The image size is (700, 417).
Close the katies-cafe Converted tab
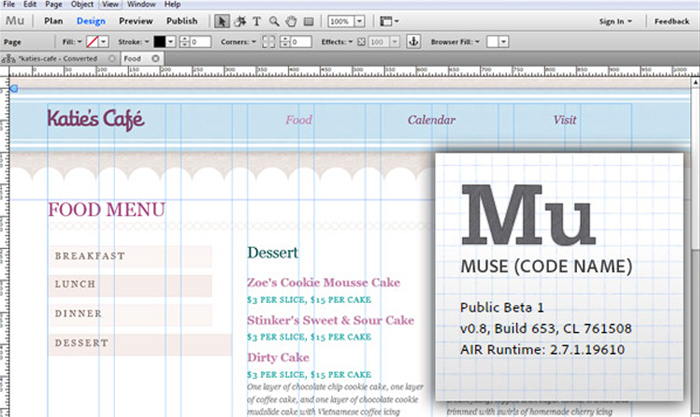click(x=112, y=58)
